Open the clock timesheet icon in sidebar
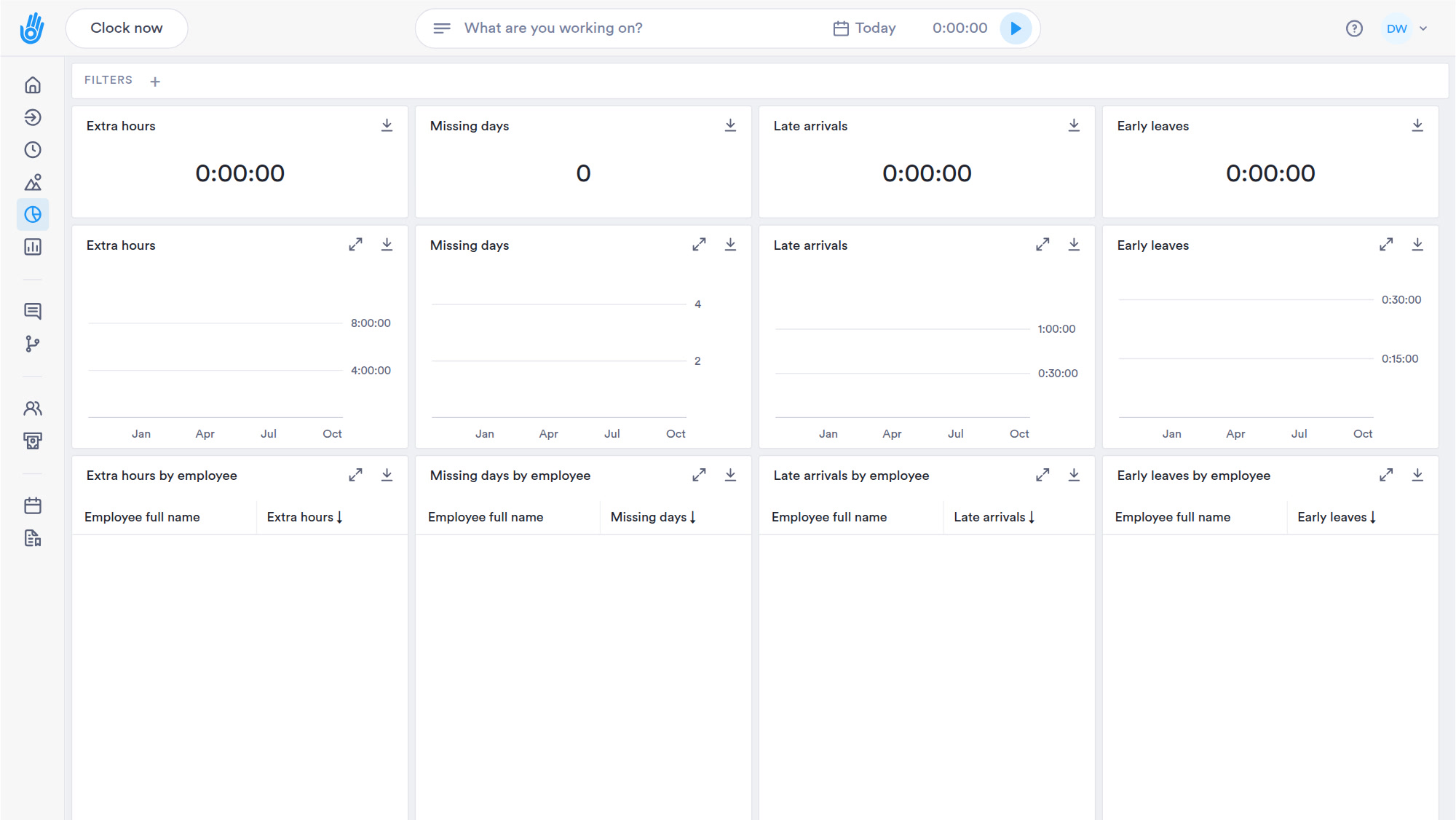The height and width of the screenshot is (820, 1456). coord(33,150)
